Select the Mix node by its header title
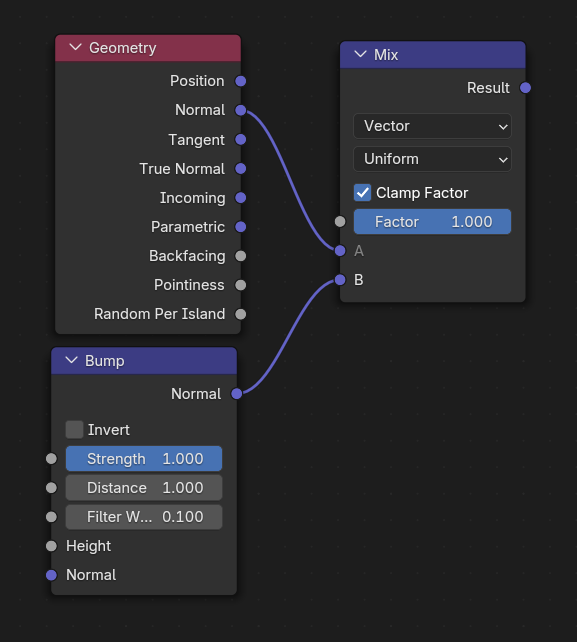The width and height of the screenshot is (577, 642). pyautogui.click(x=386, y=54)
